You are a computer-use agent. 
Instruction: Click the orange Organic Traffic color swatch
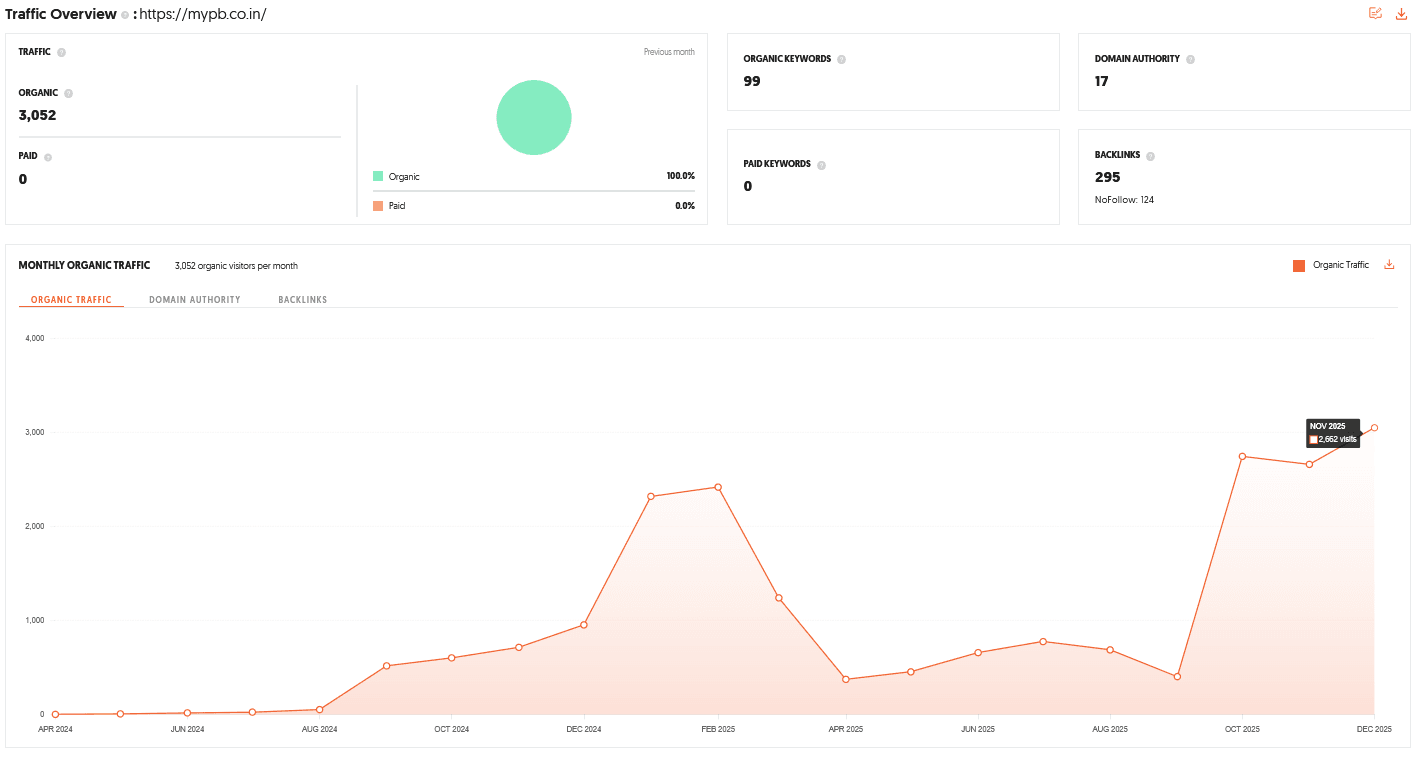(x=1299, y=264)
